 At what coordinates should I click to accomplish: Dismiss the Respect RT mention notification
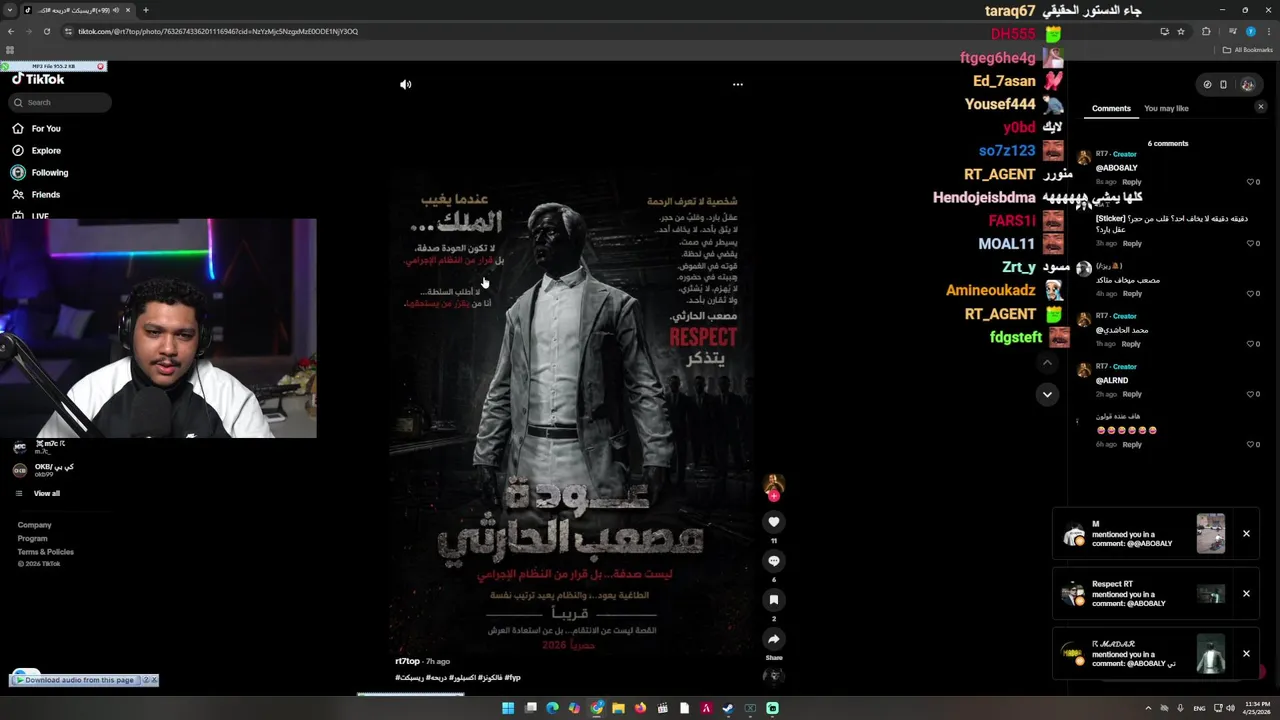click(1246, 594)
